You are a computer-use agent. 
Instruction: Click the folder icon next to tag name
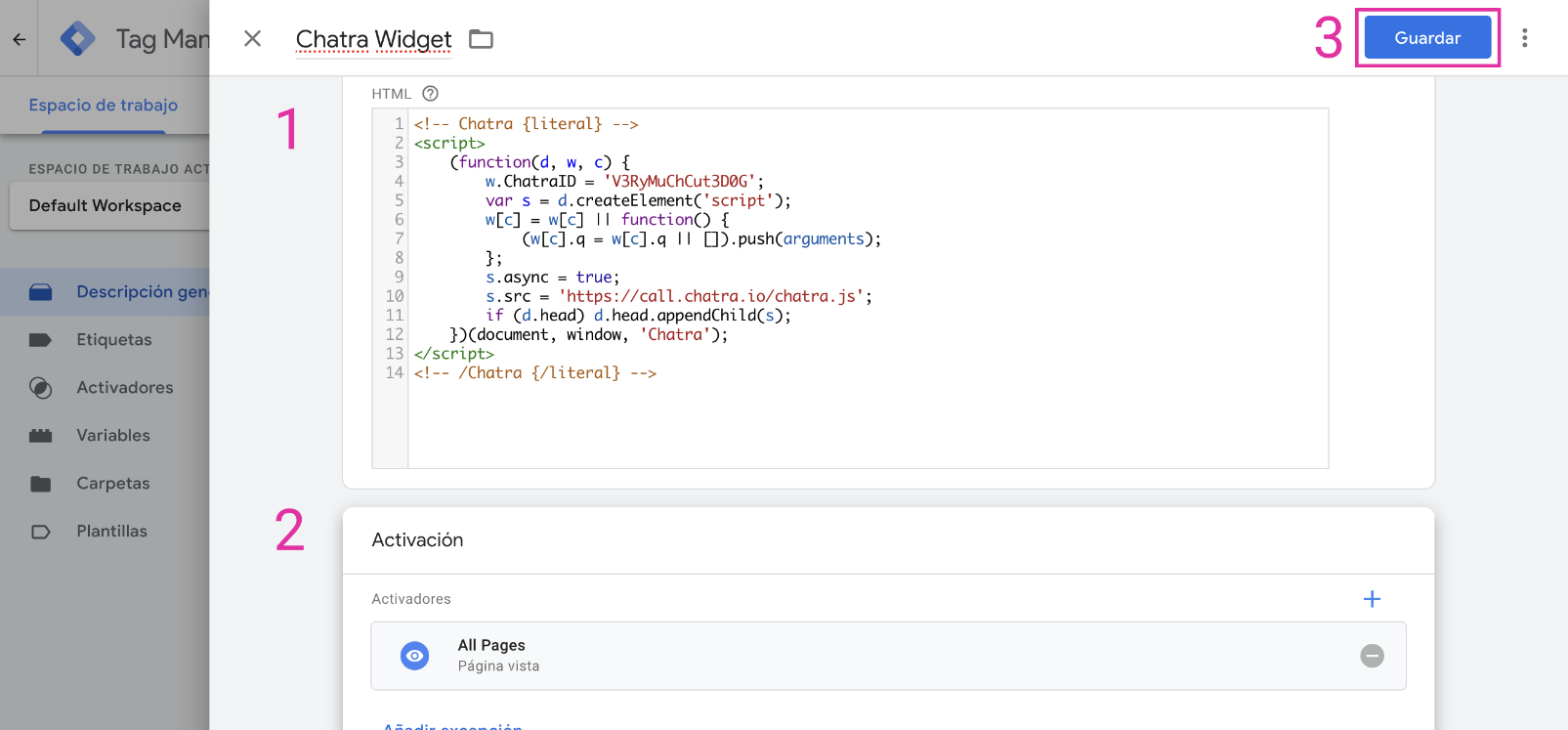pyautogui.click(x=481, y=39)
